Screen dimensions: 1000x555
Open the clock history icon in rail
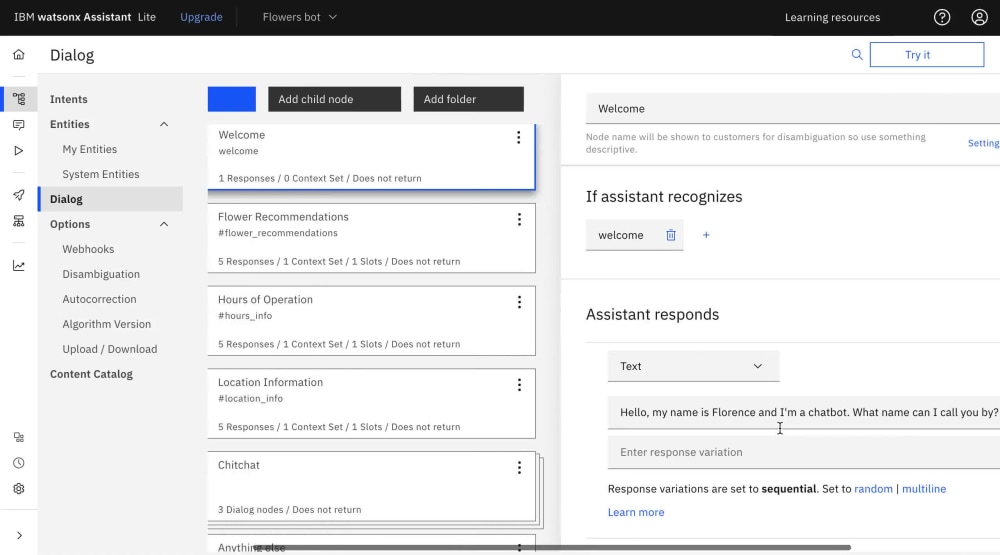click(x=18, y=462)
